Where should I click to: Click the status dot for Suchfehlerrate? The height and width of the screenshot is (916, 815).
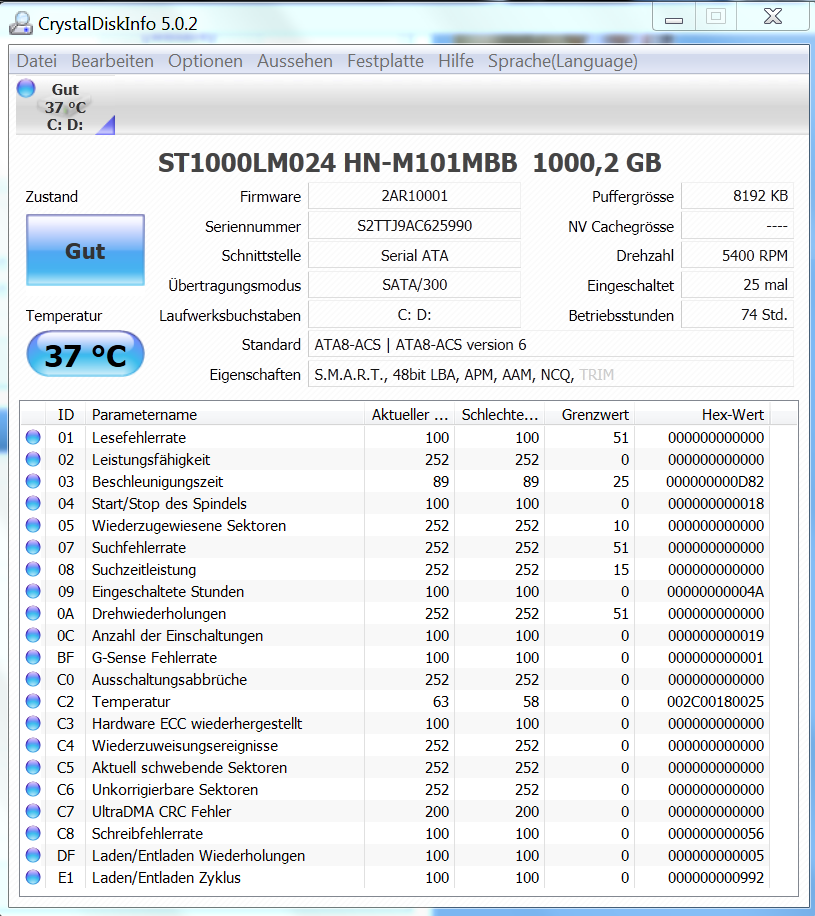[33, 547]
